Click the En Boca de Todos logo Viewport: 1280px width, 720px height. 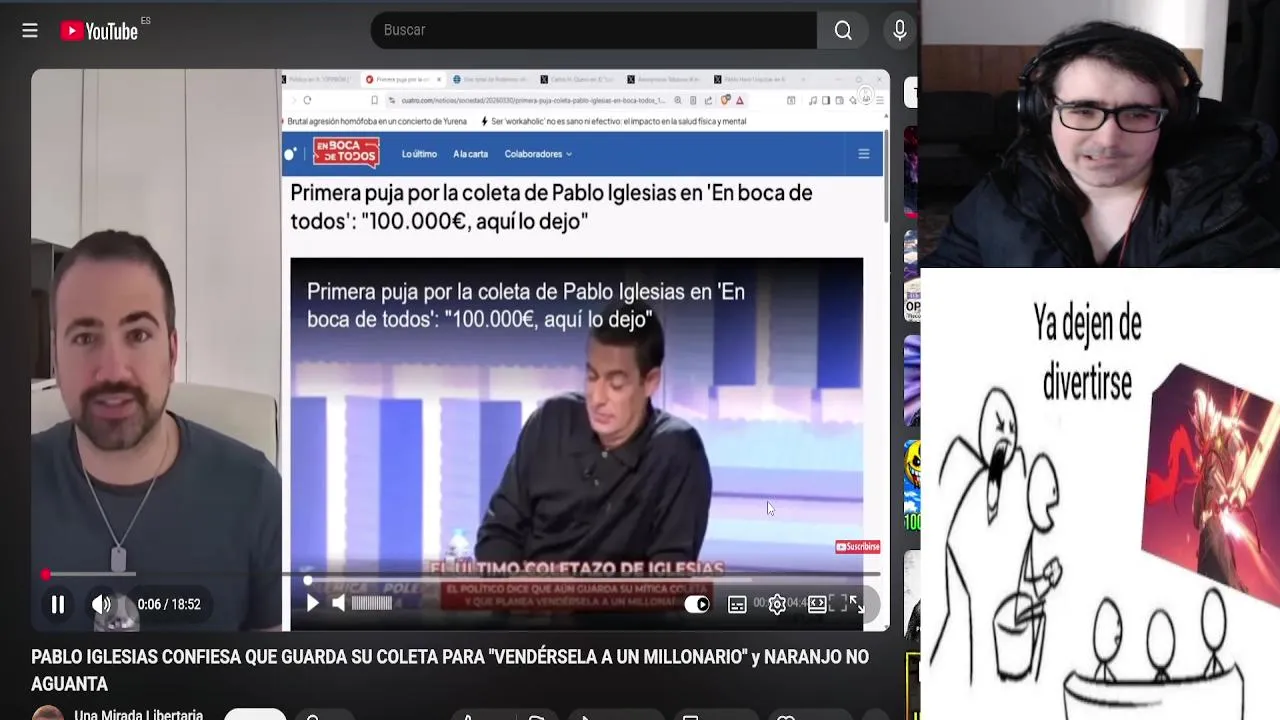[x=346, y=152]
